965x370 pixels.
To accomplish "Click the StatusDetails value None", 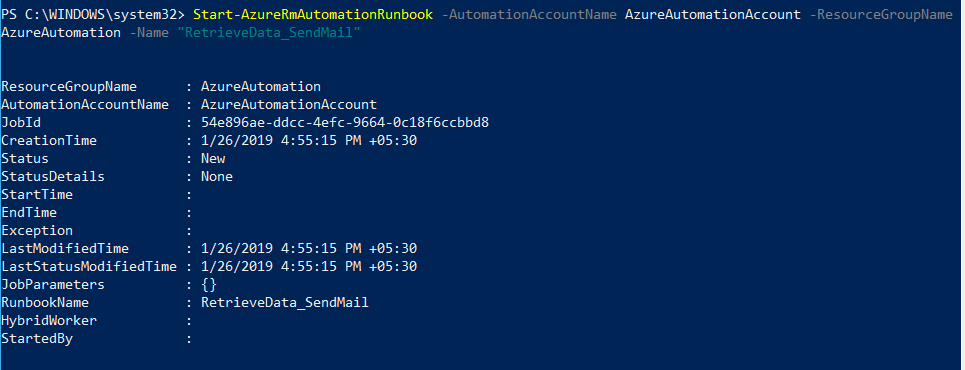I will click(217, 177).
